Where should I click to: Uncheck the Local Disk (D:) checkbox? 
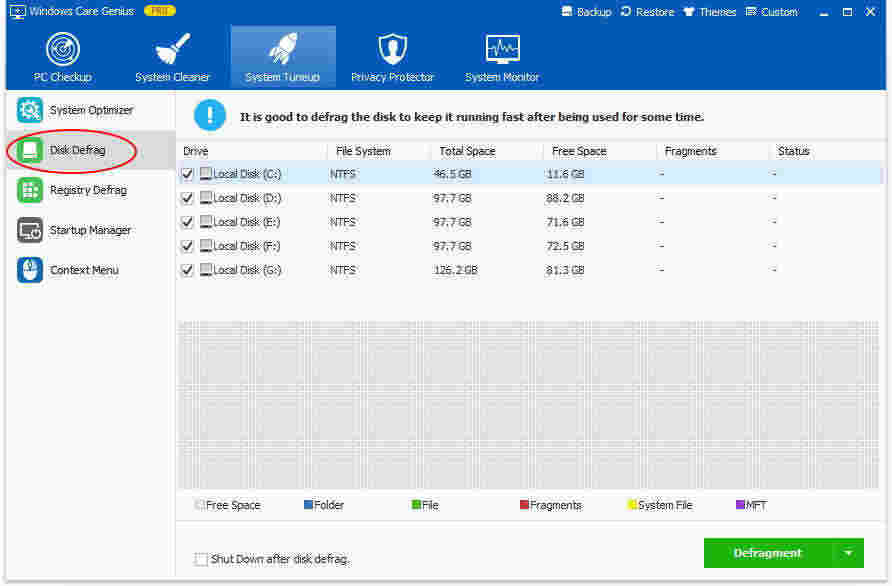point(187,198)
